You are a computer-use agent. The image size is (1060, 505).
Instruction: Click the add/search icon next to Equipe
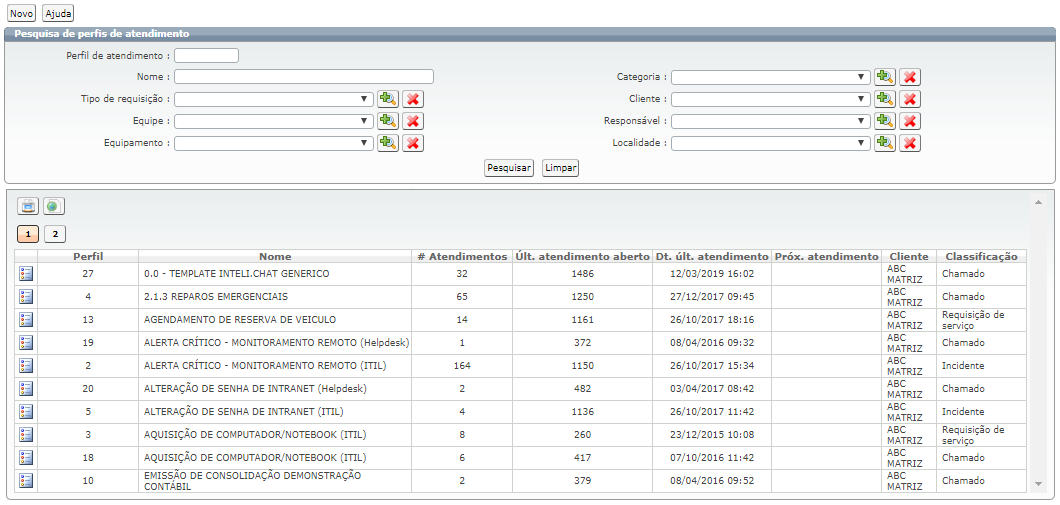pos(388,121)
